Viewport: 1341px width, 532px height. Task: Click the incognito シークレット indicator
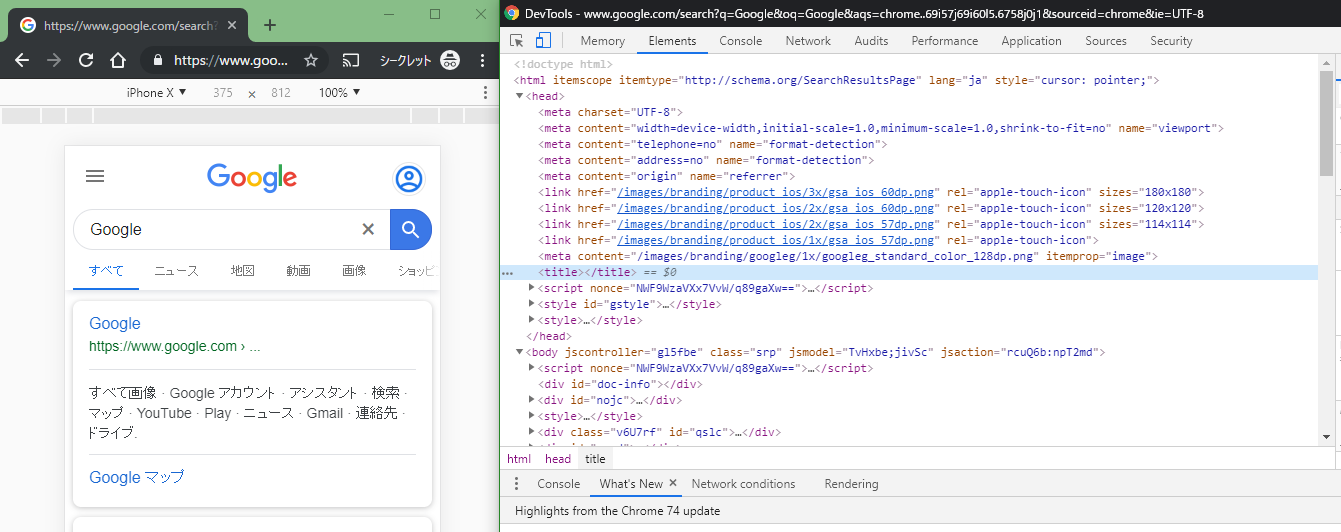(x=419, y=60)
